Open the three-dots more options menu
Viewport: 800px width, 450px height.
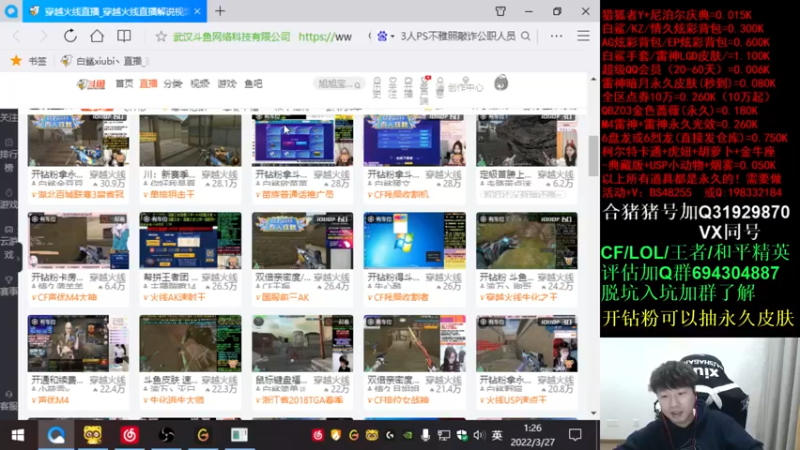[556, 36]
